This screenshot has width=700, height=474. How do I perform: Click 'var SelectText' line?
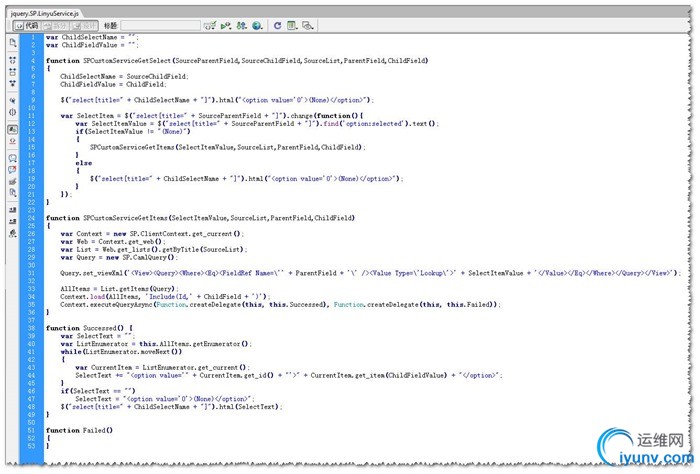coord(98,336)
